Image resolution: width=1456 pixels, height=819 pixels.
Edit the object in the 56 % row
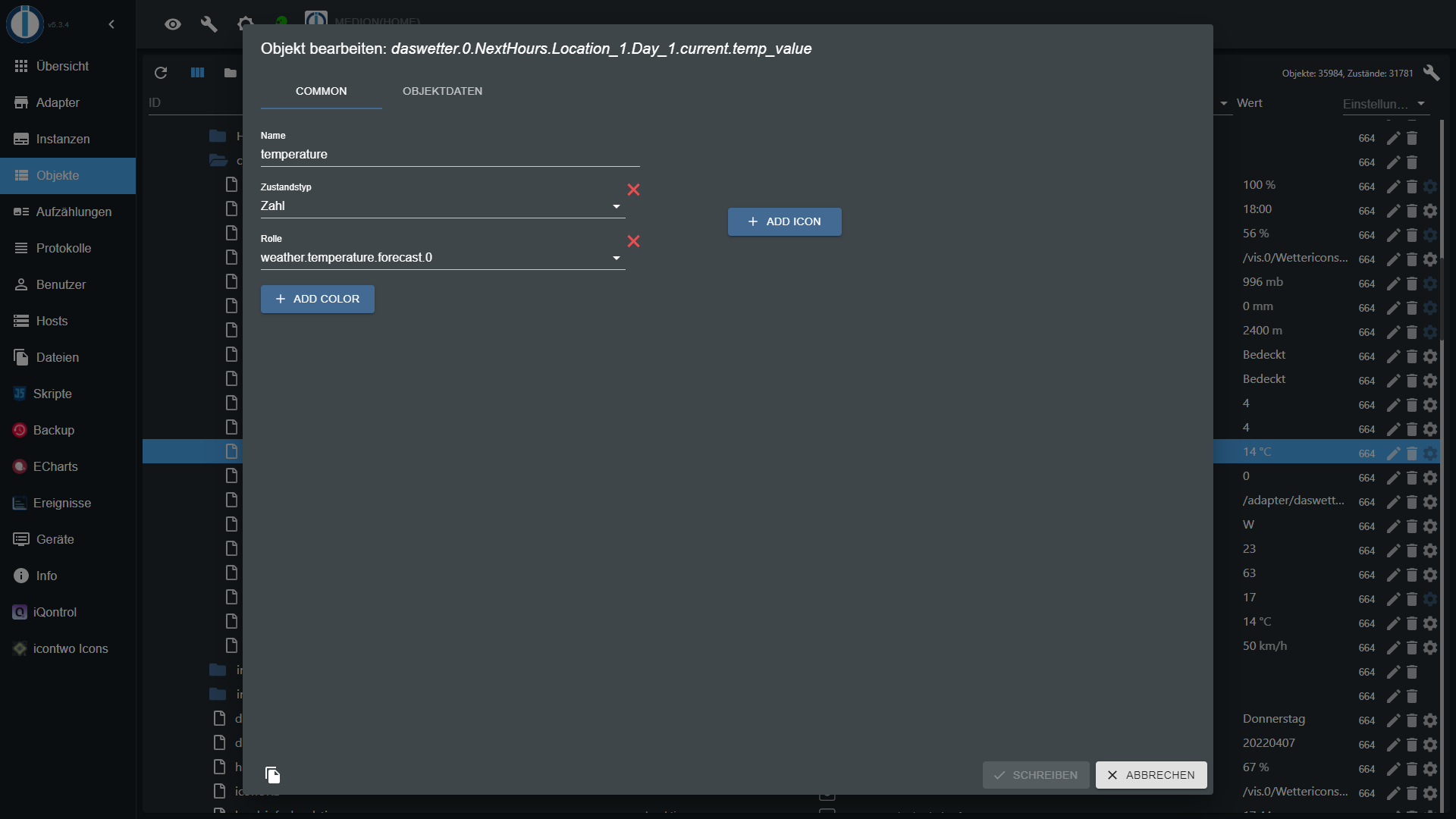point(1393,235)
